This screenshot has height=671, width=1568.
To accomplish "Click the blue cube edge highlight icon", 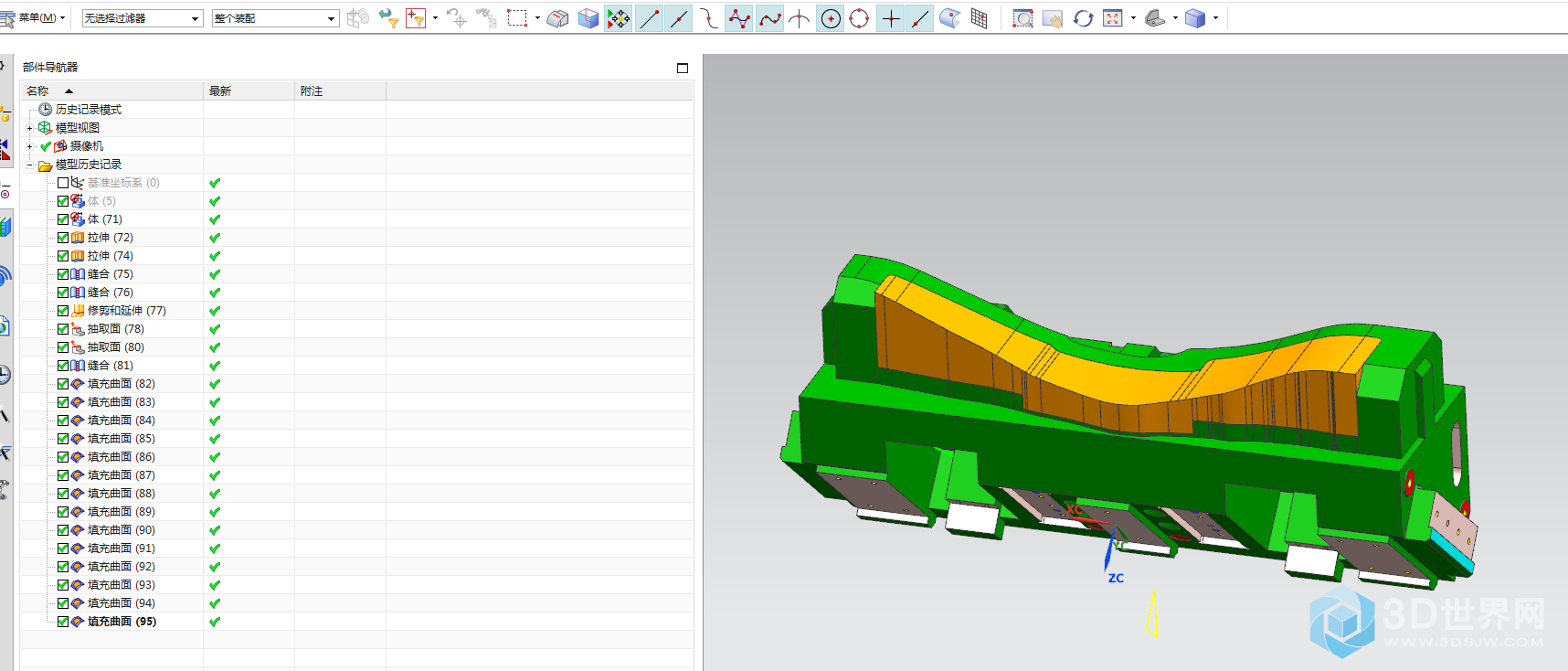I will tap(588, 18).
